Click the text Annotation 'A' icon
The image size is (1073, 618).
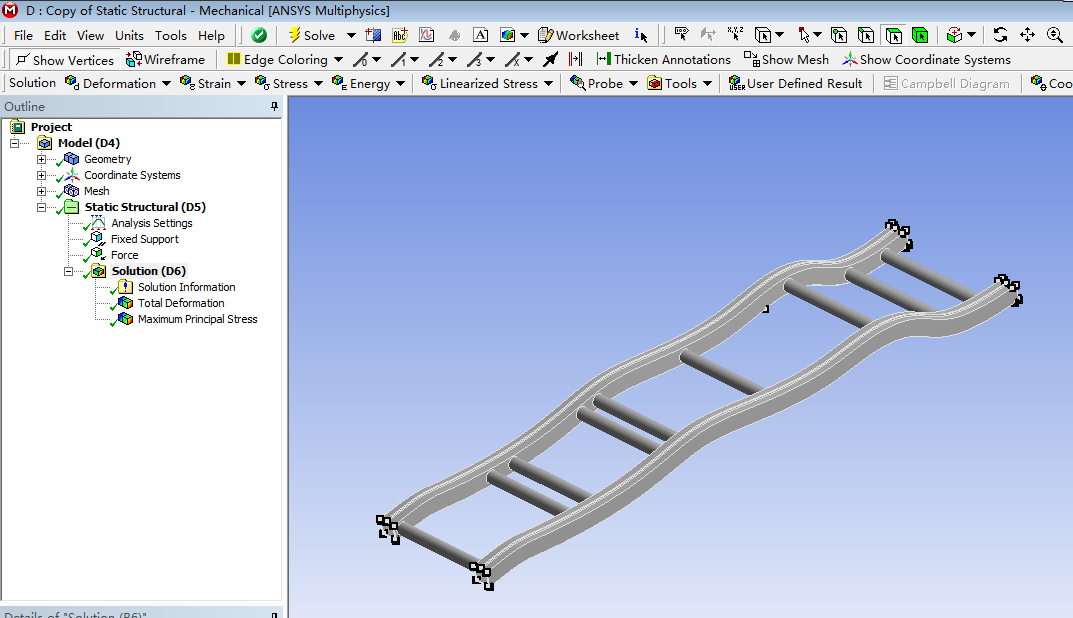[480, 35]
